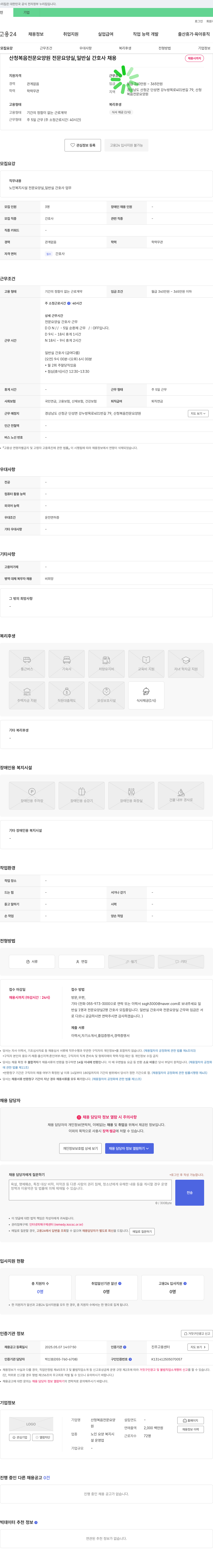Click the 채용시까지 status badge
The width and height of the screenshot is (213, 1568).
pos(194,59)
